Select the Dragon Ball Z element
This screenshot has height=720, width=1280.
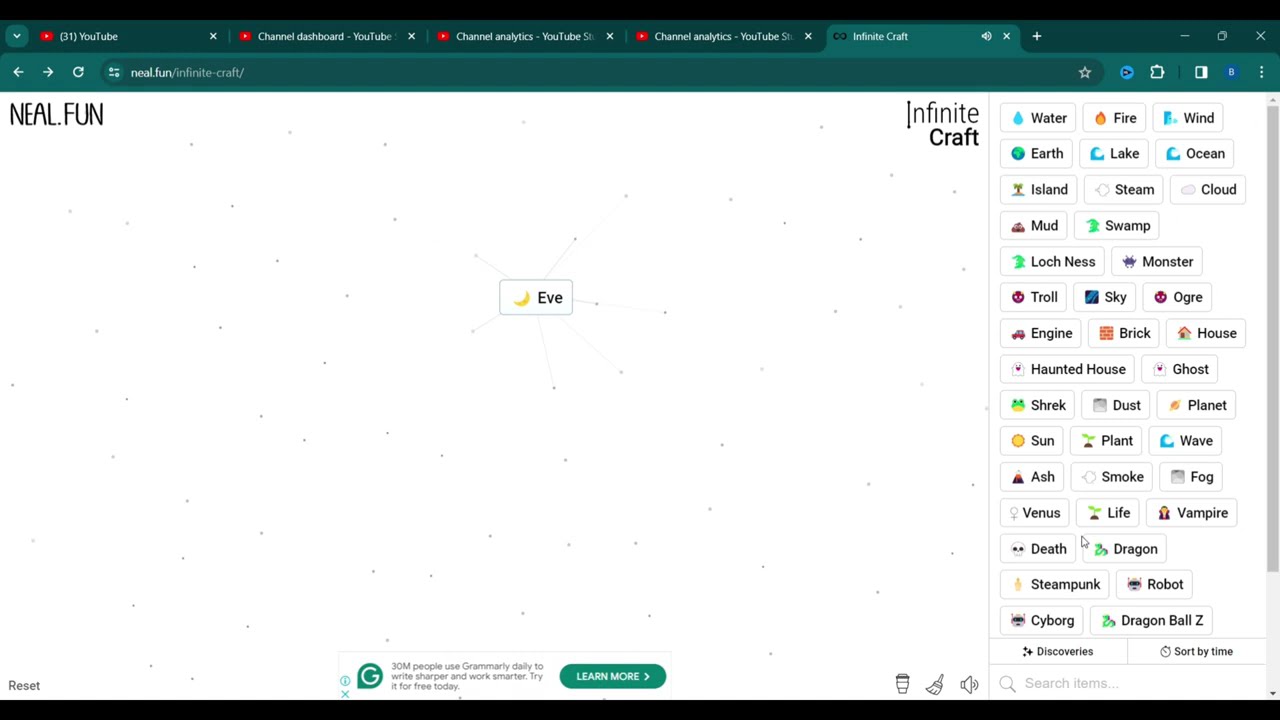(1152, 620)
